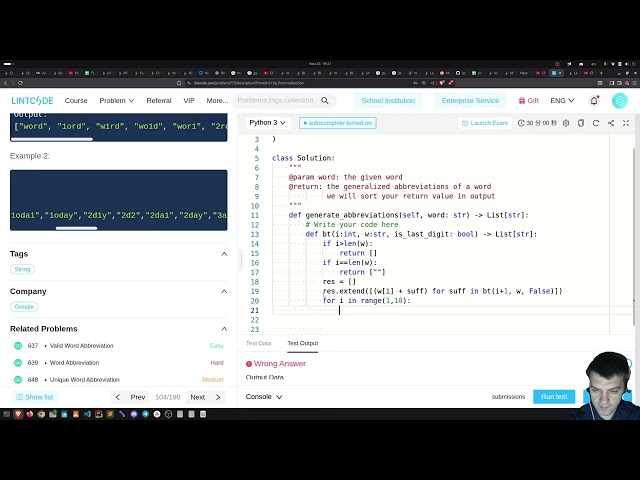The image size is (640, 480).
Task: Click the Show list button
Action: pos(35,397)
